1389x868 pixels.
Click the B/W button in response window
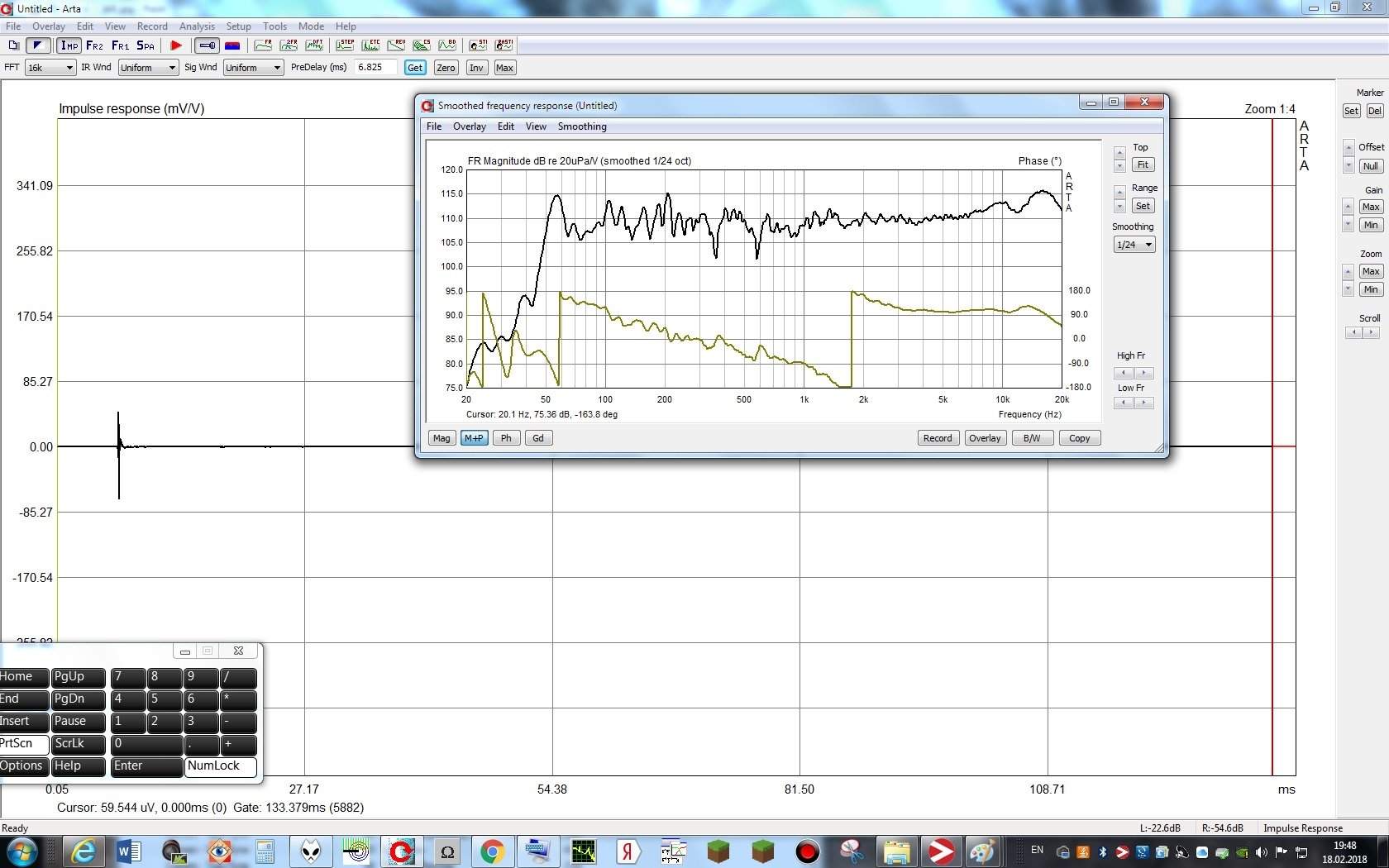pyautogui.click(x=1032, y=438)
